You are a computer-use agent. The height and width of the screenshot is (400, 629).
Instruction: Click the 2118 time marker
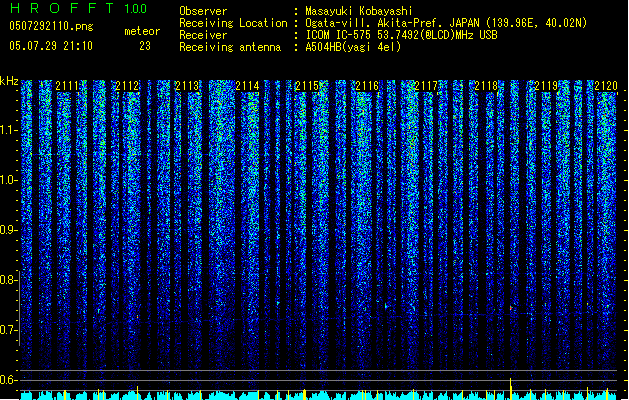click(x=486, y=86)
